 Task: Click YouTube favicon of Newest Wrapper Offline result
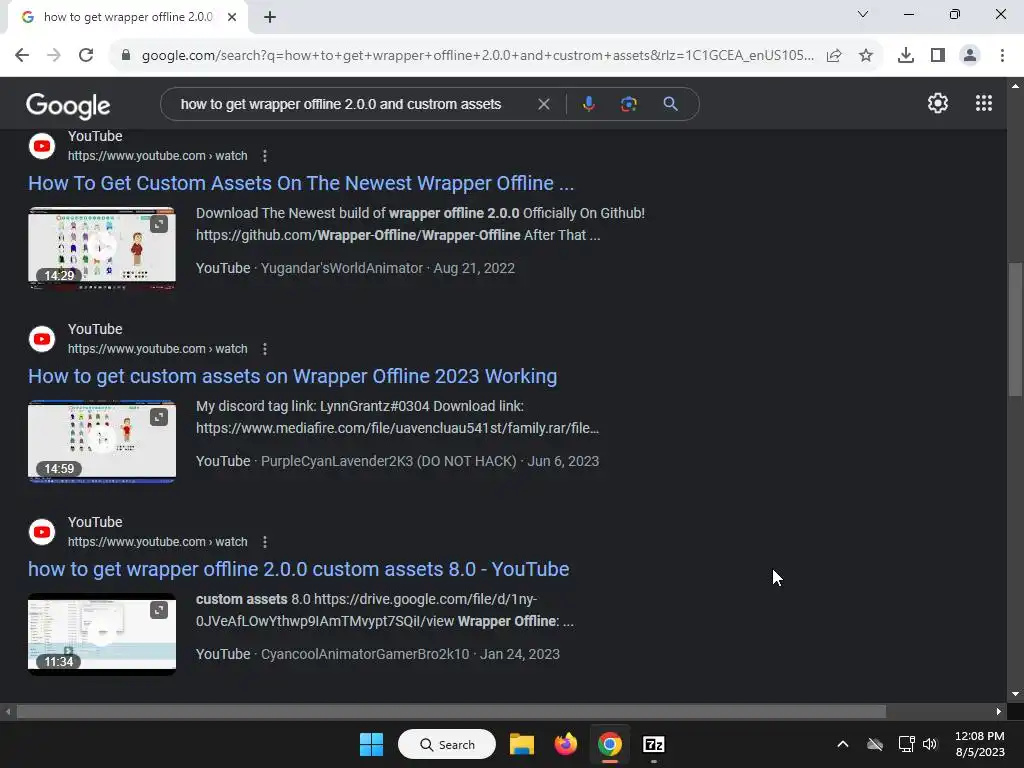[x=42, y=146]
